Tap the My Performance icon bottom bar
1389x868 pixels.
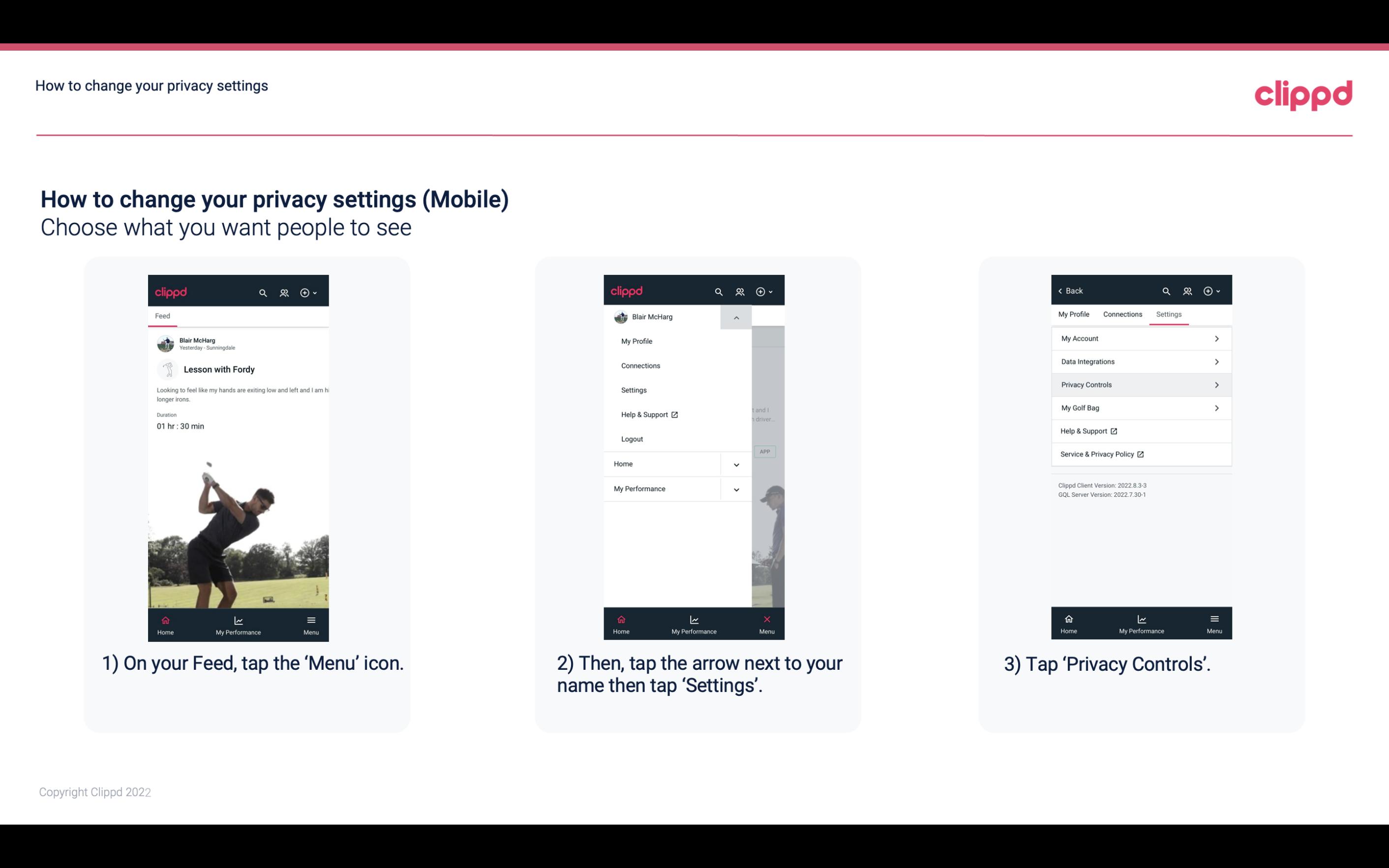(238, 623)
